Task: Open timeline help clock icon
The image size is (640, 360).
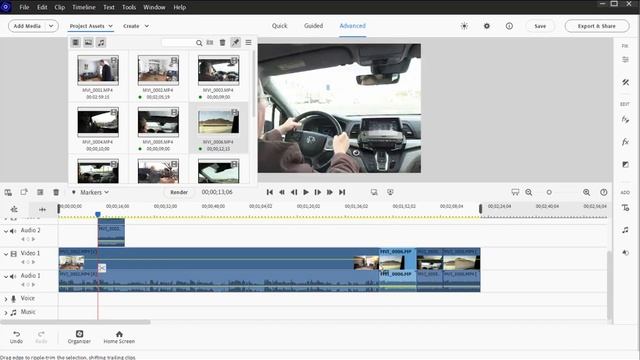Action: click(604, 192)
